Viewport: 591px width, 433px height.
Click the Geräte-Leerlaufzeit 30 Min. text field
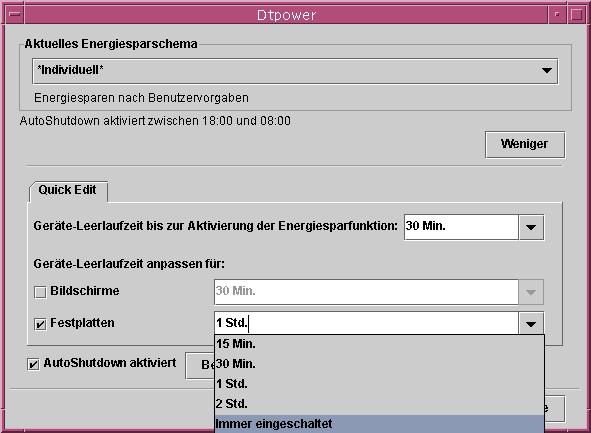461,227
